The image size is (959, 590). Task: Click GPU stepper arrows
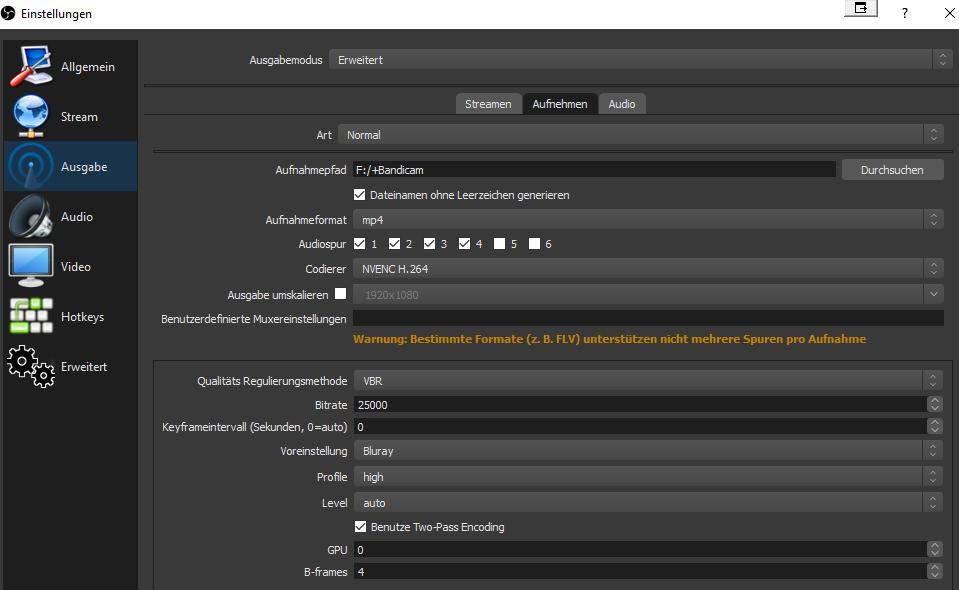935,550
